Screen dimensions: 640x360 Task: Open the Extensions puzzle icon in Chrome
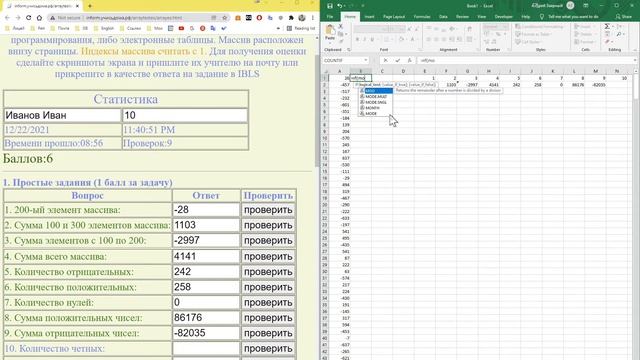click(291, 18)
